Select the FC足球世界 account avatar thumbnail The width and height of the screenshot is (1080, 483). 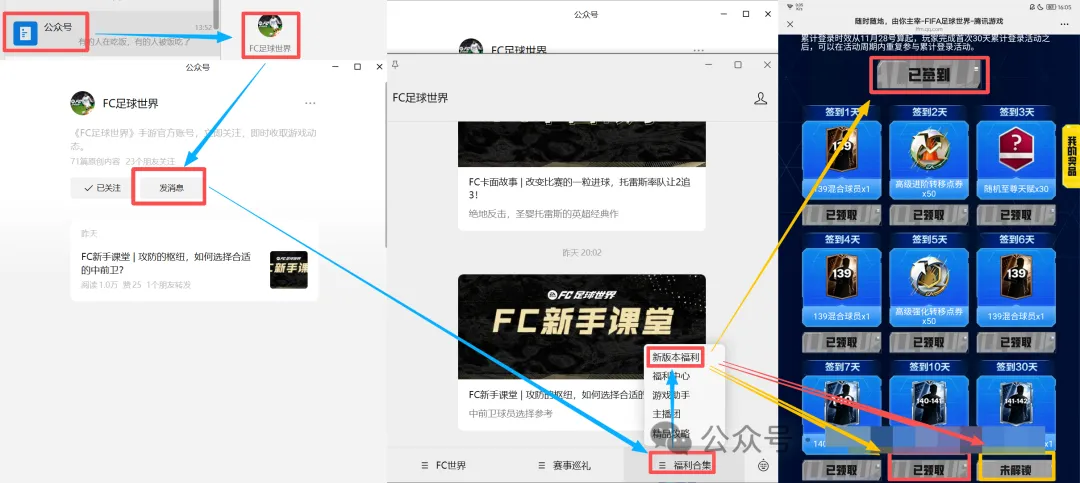point(269,25)
